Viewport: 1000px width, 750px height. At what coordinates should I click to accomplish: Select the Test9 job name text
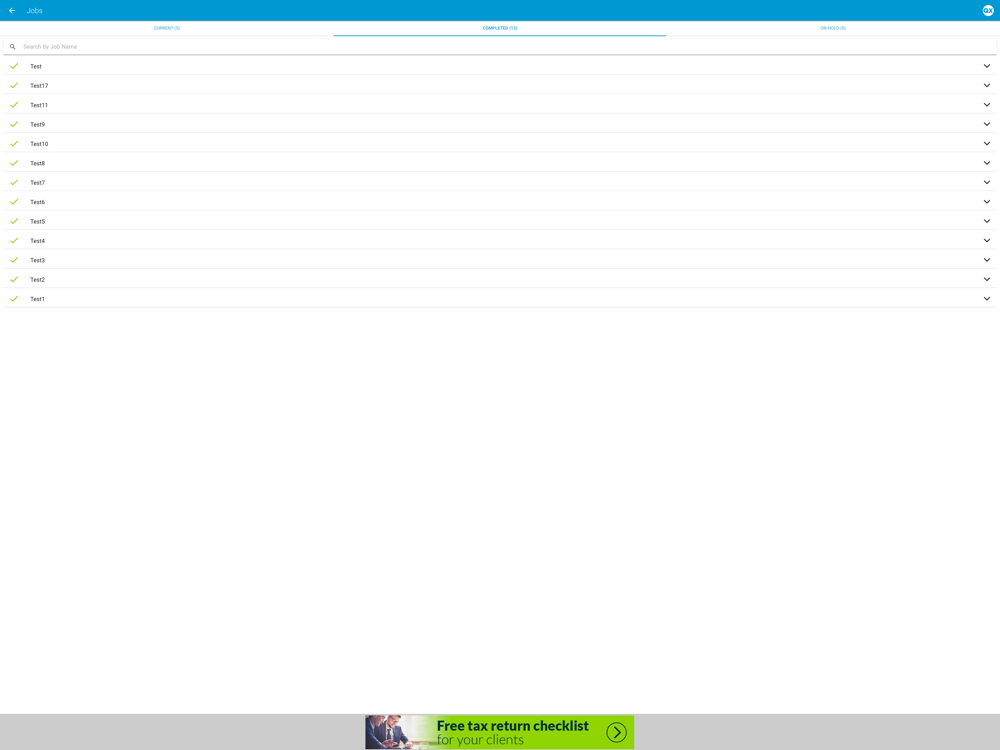click(x=38, y=124)
